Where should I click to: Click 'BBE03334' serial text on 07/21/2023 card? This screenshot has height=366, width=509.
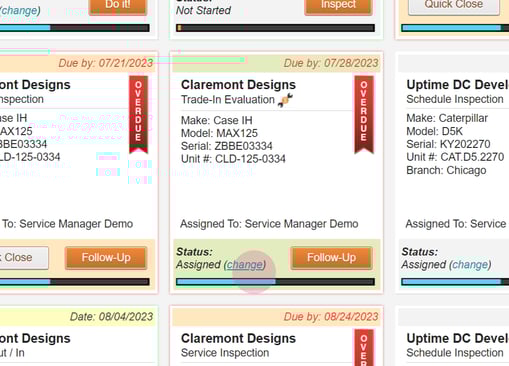(x=24, y=144)
